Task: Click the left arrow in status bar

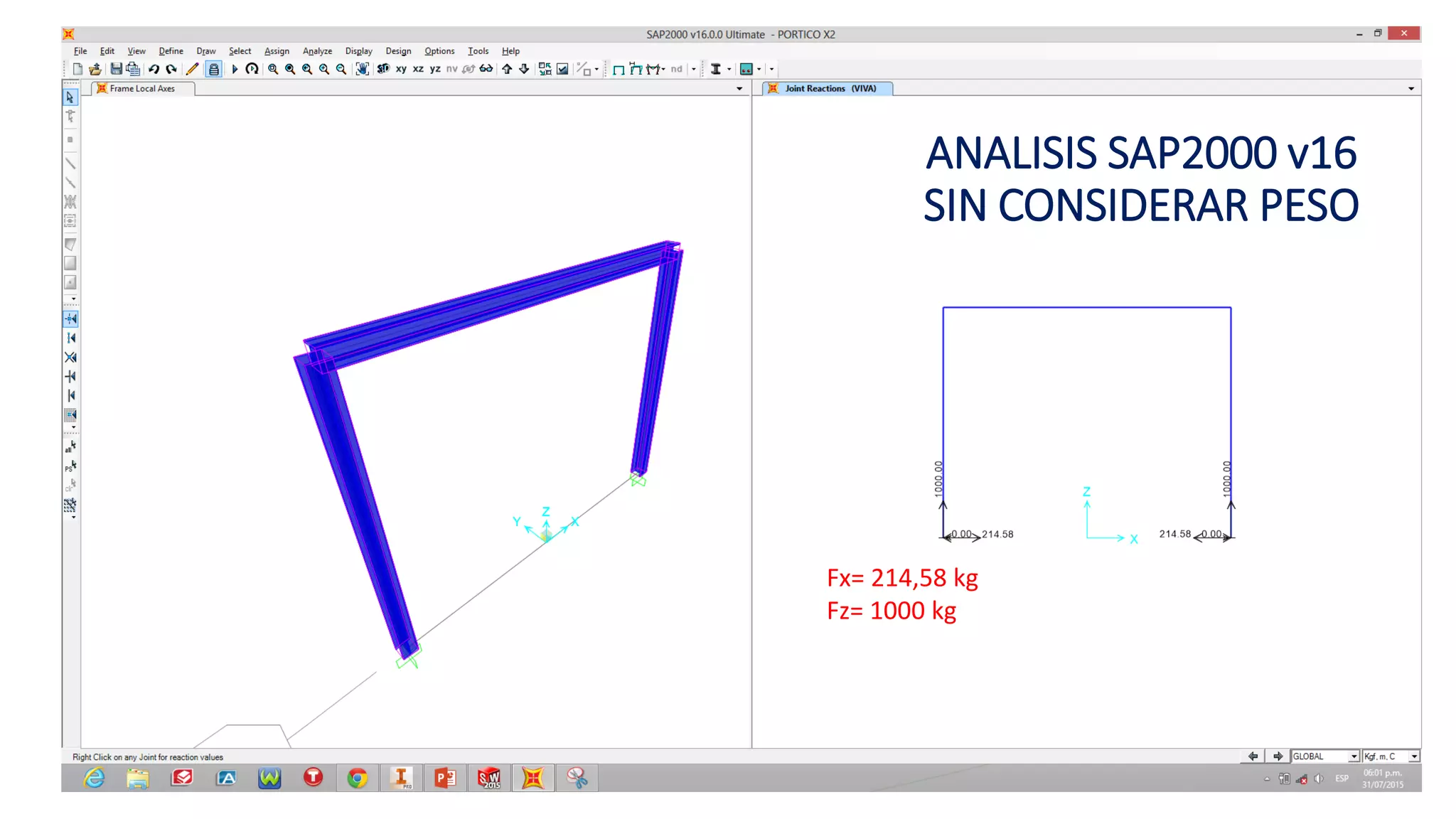Action: coord(1253,756)
